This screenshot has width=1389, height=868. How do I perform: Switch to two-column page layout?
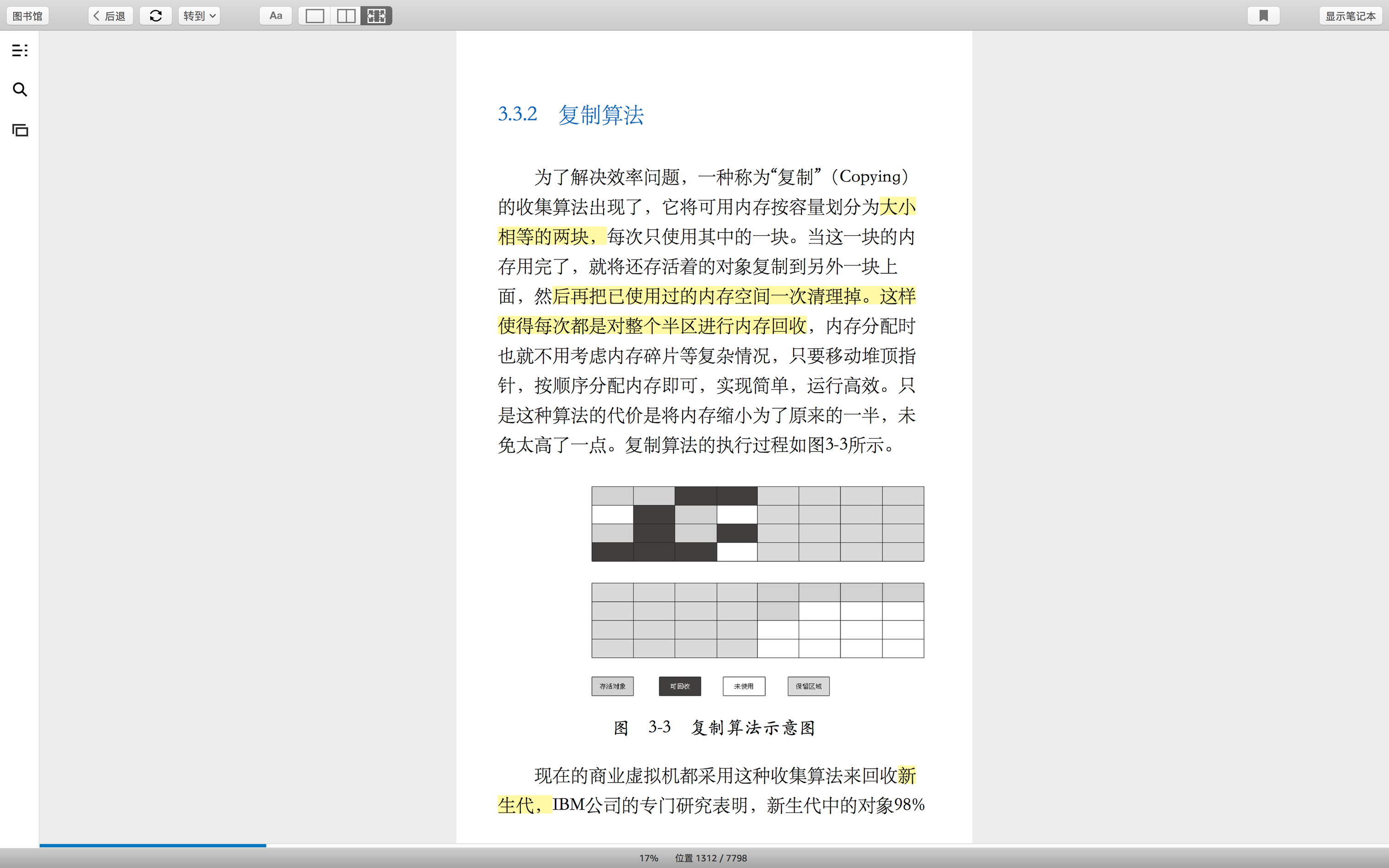345,16
